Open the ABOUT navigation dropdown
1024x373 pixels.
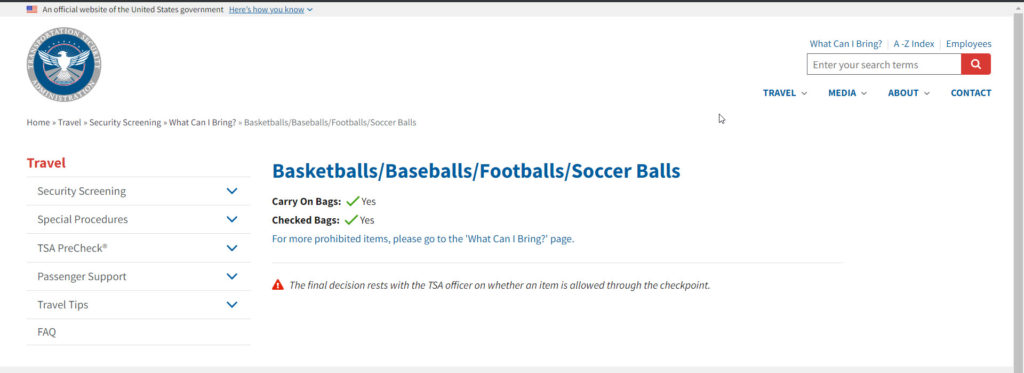(x=908, y=93)
